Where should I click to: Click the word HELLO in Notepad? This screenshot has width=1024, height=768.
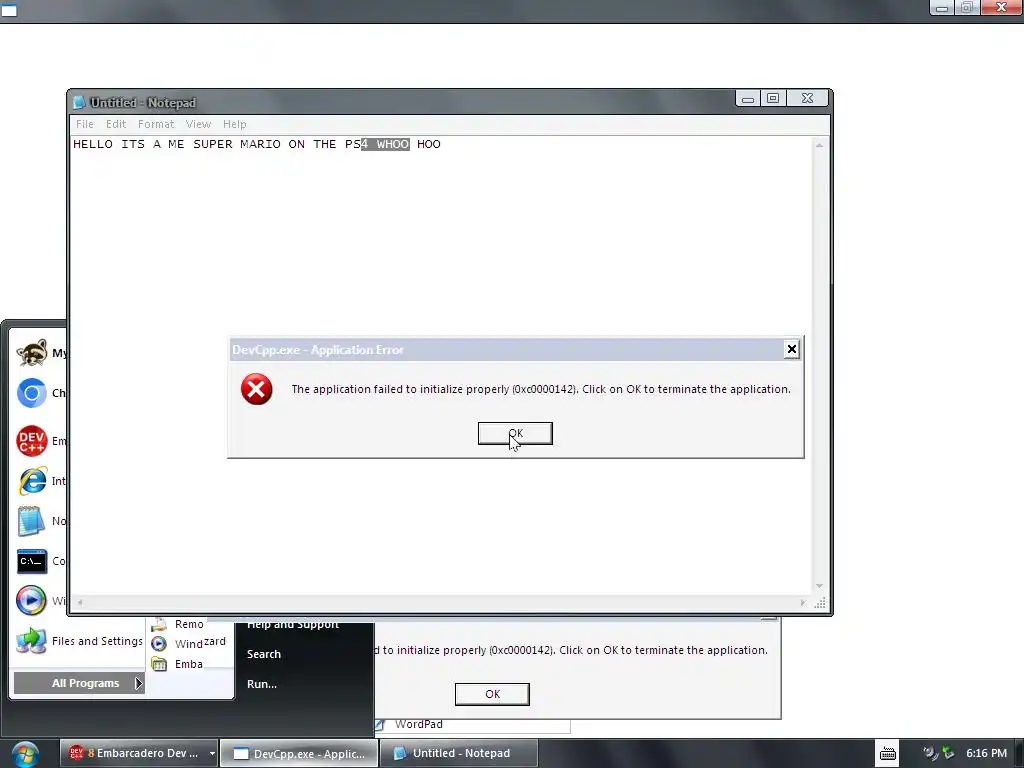[93, 144]
